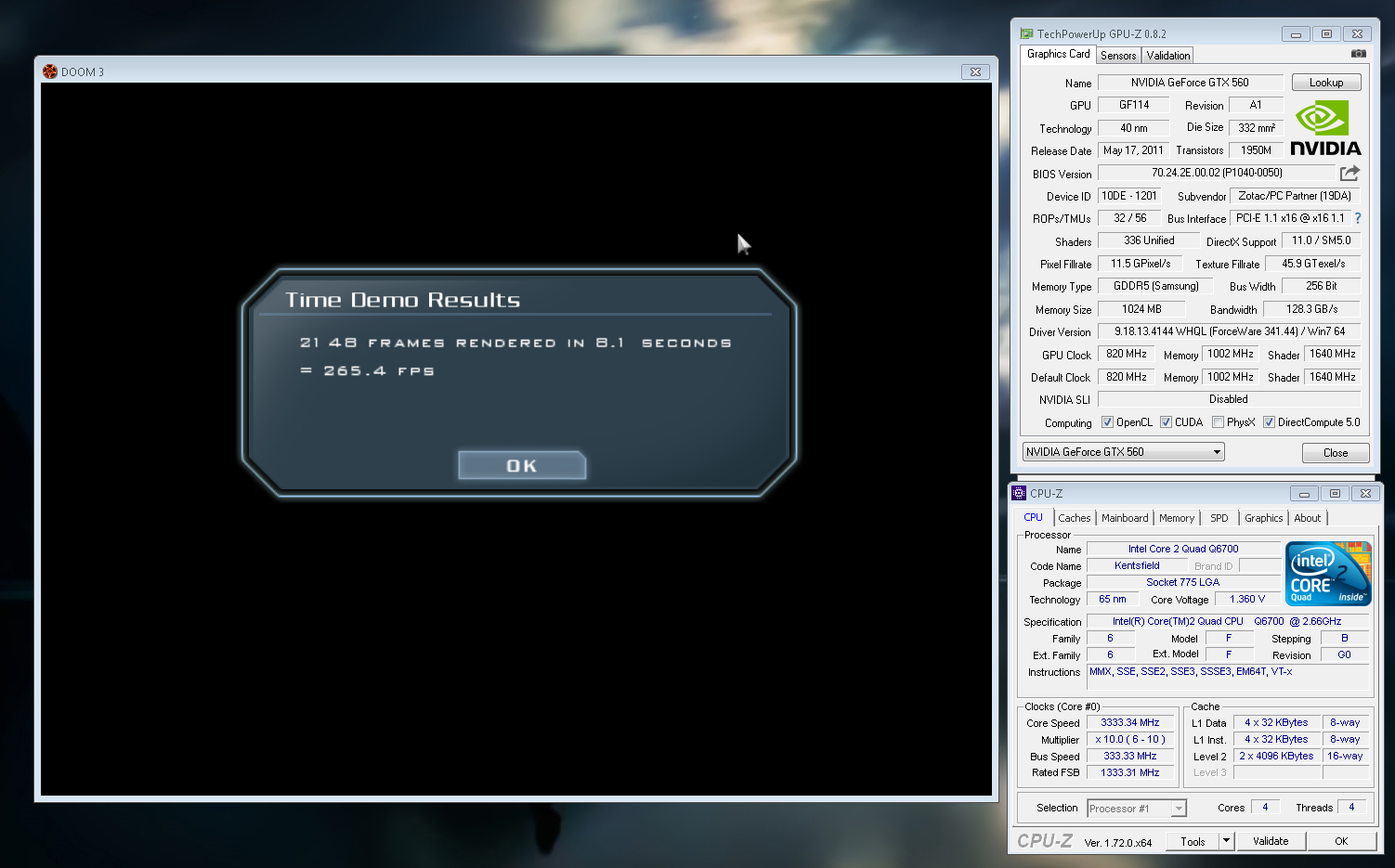Click the Intel Core 2 Quad logo
The image size is (1395, 868).
click(1328, 573)
